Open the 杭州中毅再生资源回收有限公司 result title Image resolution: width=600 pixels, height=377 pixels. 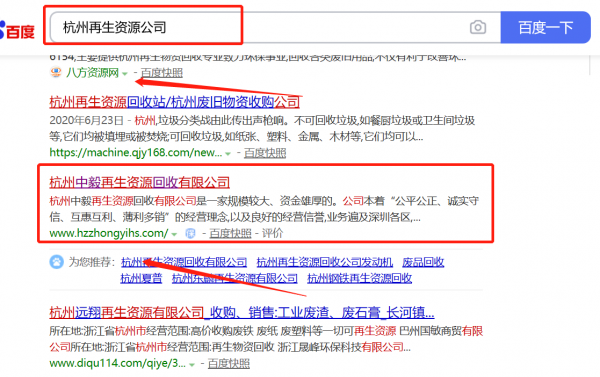tap(139, 183)
